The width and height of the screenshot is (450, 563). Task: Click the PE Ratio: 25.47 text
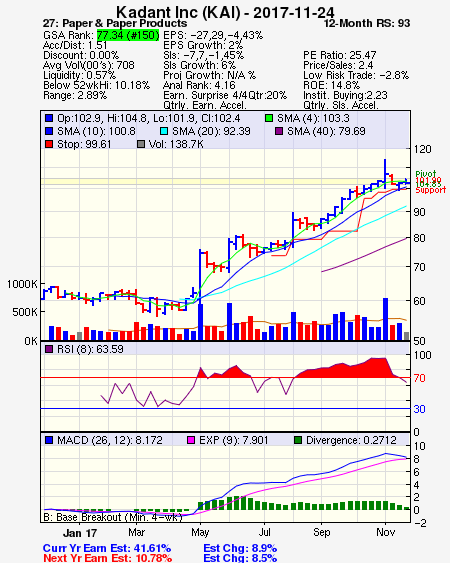340,55
